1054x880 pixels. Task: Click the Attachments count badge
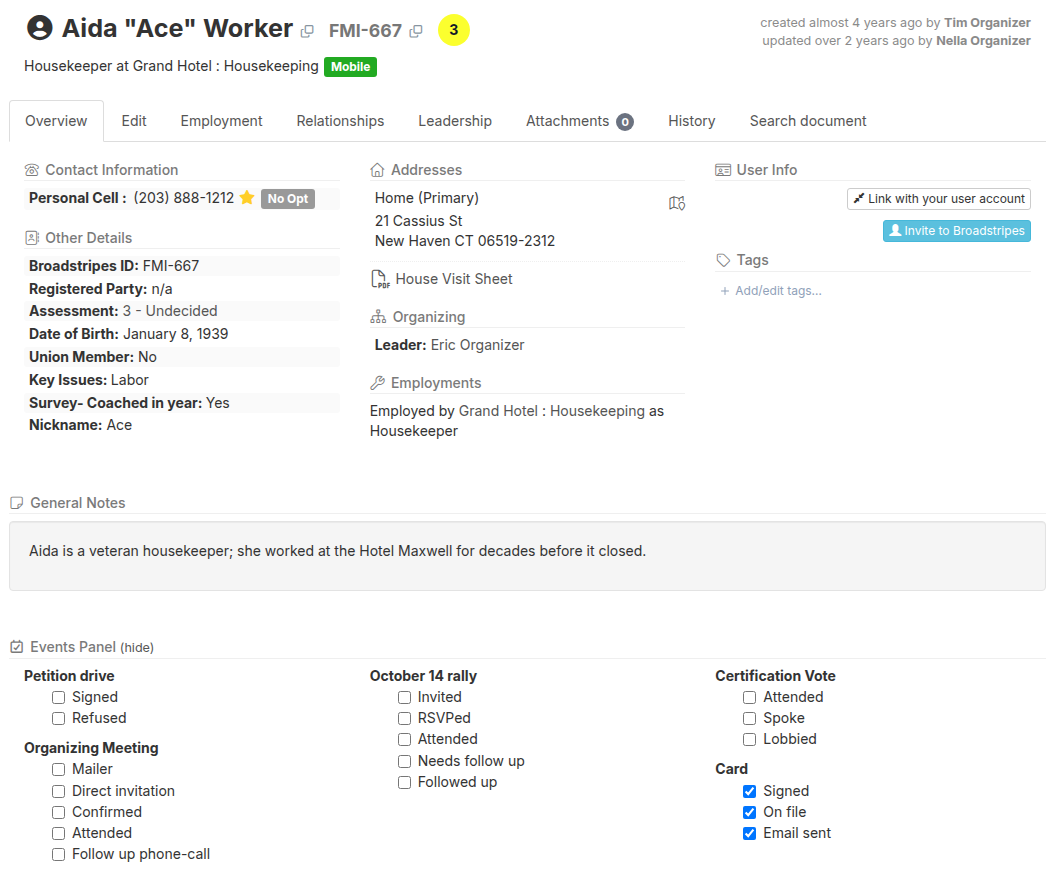625,122
